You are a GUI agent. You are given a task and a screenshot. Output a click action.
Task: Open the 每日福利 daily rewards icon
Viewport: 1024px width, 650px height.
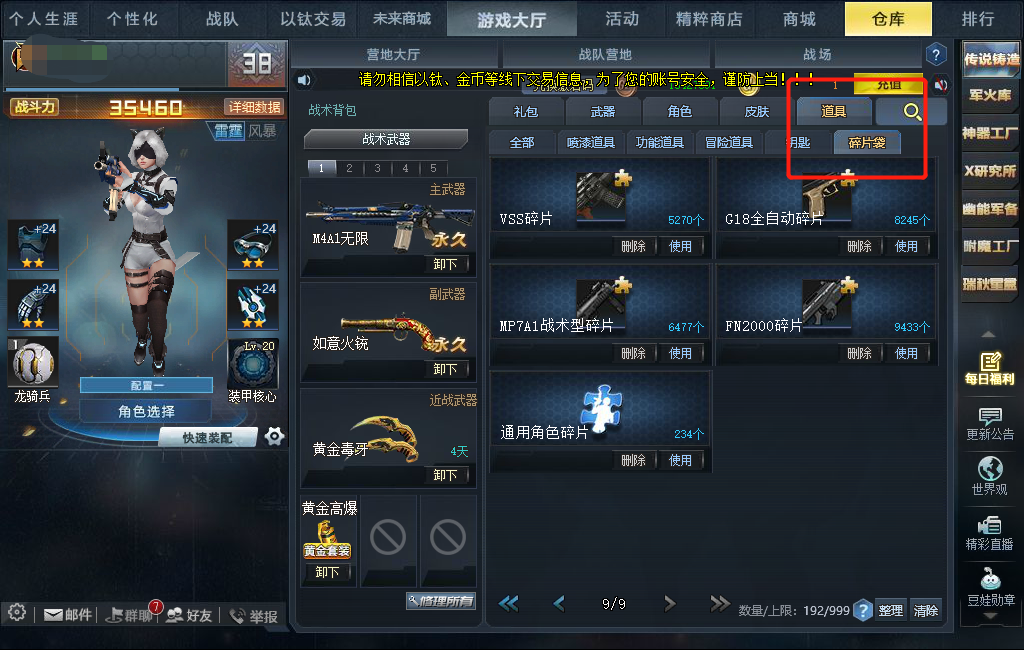coord(989,368)
